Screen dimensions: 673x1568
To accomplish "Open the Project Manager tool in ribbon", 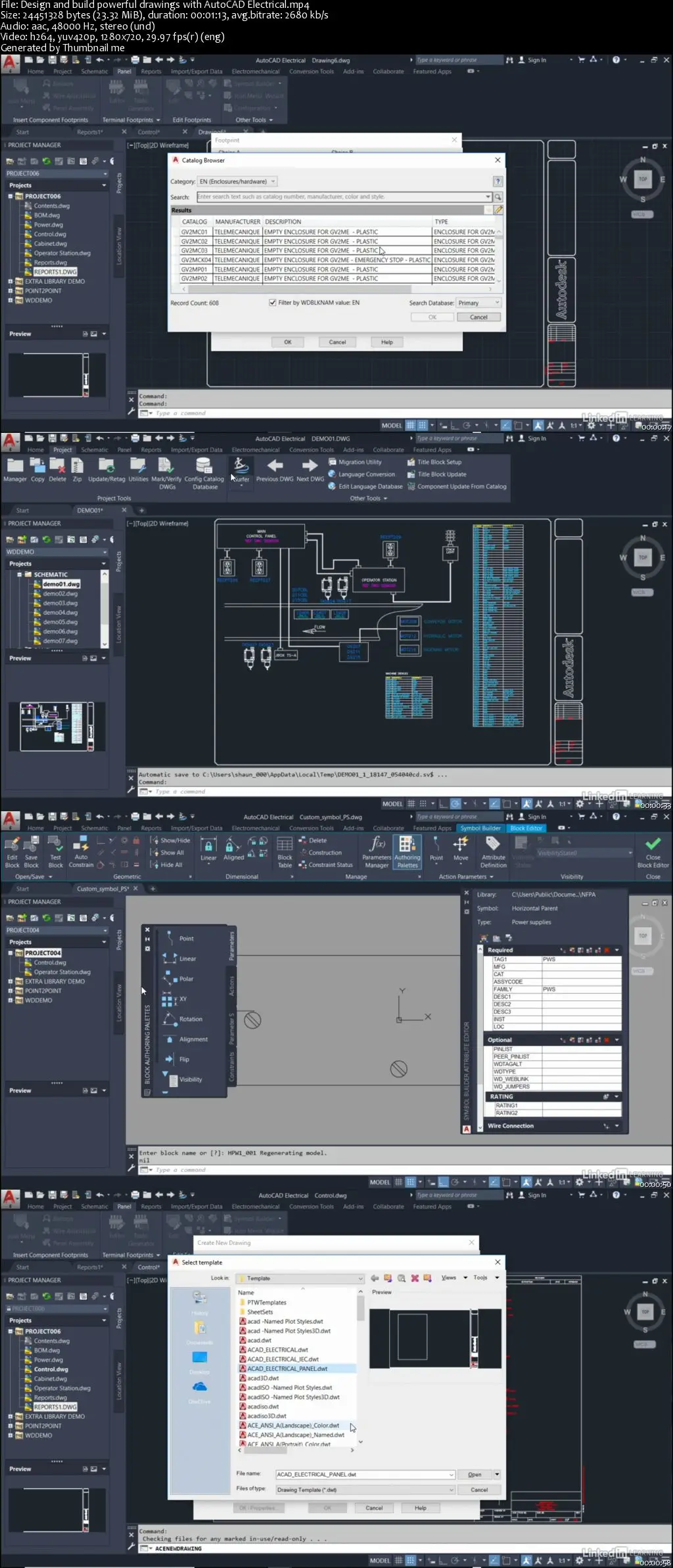I will point(14,470).
